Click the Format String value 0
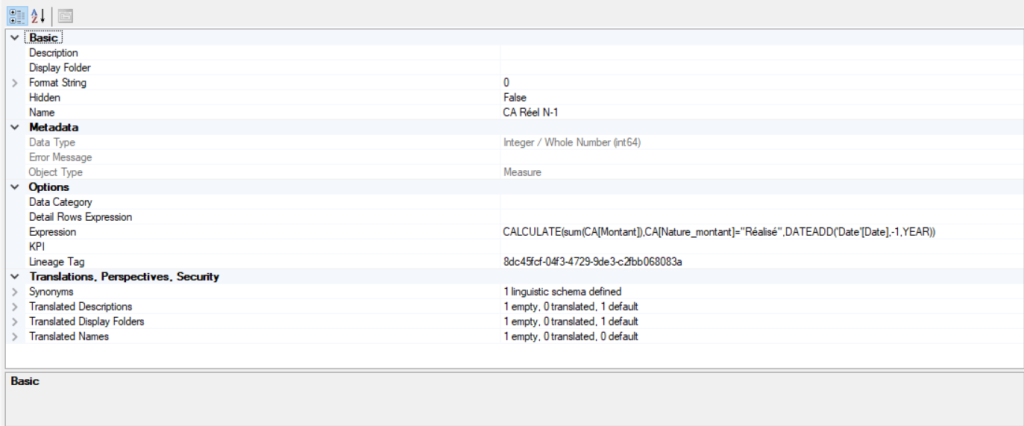The image size is (1024, 426). (506, 83)
